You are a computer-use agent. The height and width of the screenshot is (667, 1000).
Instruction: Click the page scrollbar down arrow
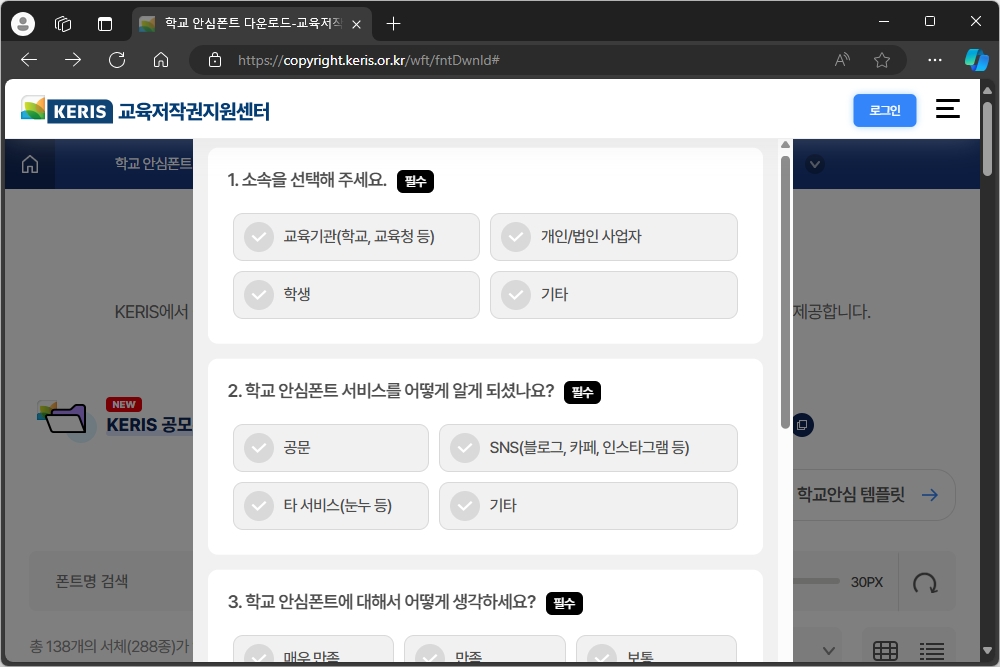[x=987, y=650]
